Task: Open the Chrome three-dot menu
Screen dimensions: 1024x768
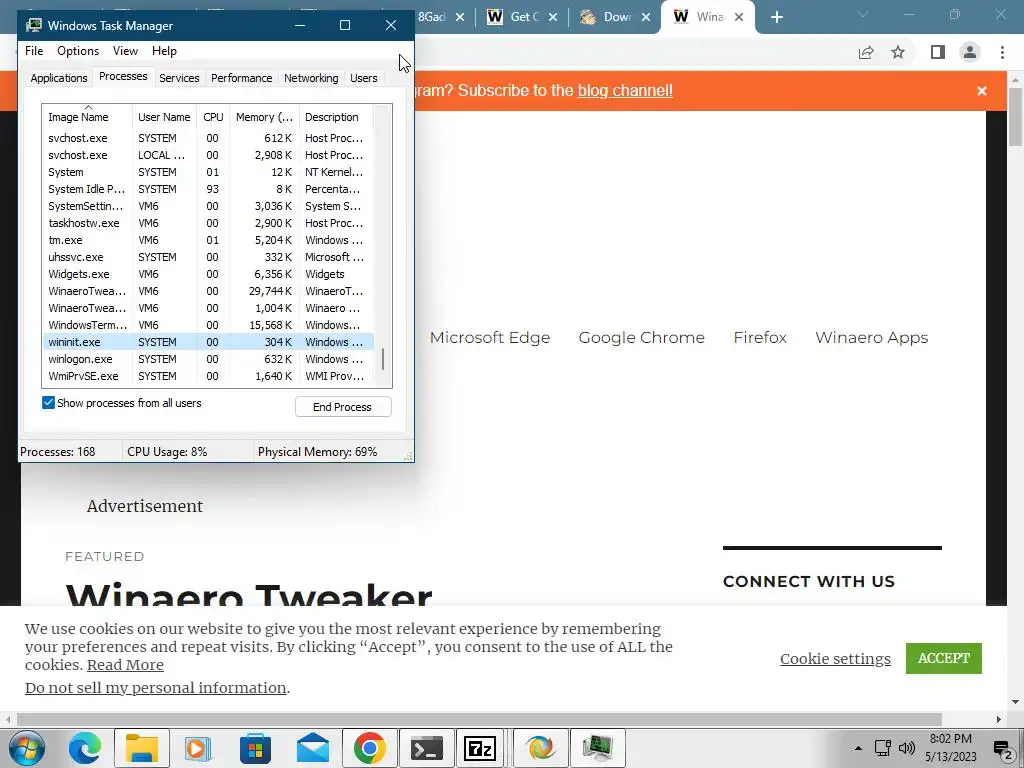Action: (x=1002, y=52)
